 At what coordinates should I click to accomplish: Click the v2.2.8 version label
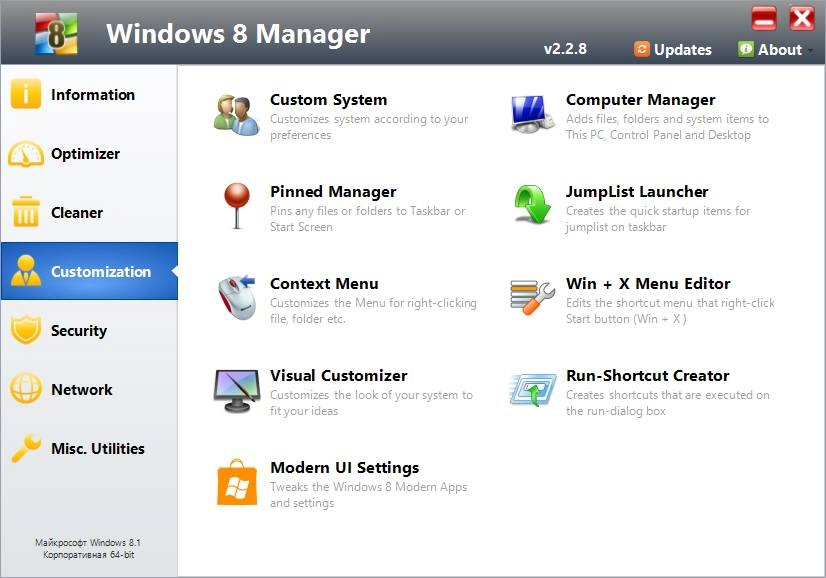point(565,49)
